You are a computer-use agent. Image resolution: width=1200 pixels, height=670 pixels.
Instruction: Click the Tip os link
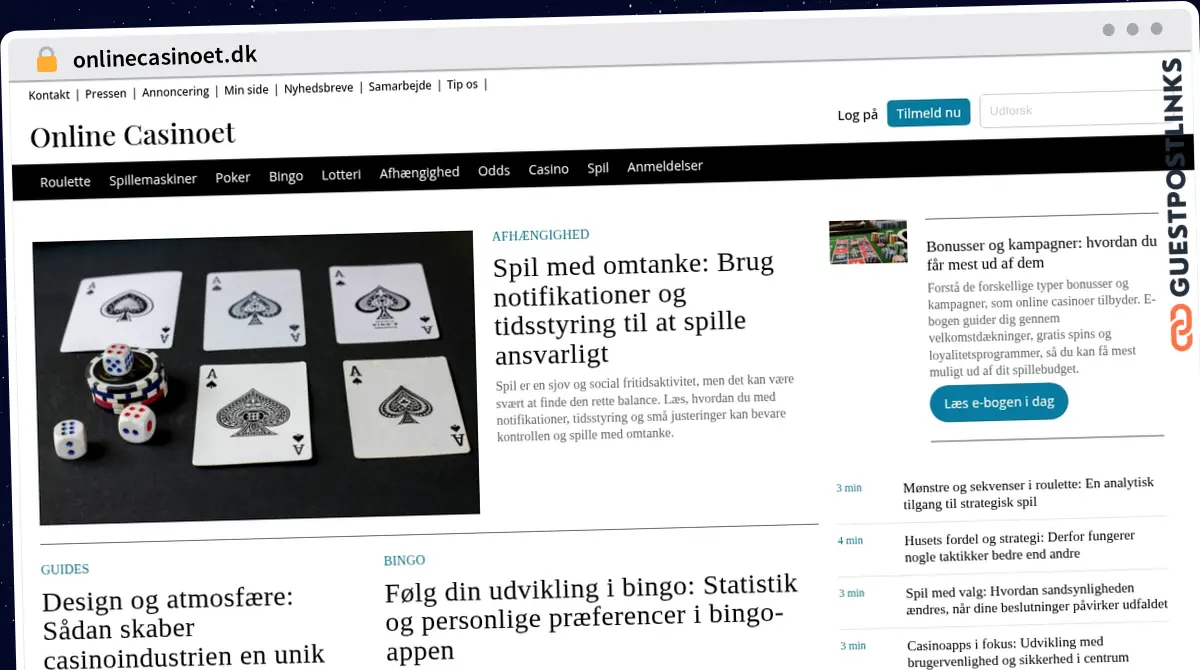click(462, 85)
